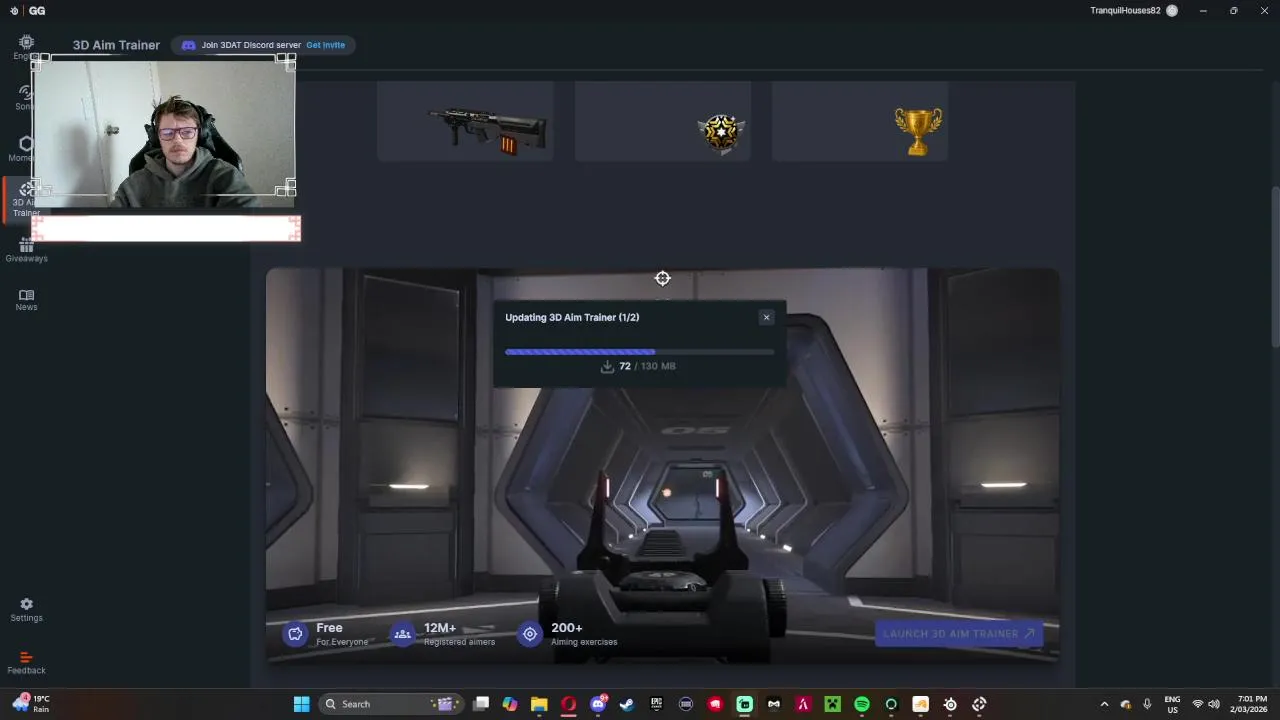
Task: Select the gold trophy card
Action: [x=859, y=122]
